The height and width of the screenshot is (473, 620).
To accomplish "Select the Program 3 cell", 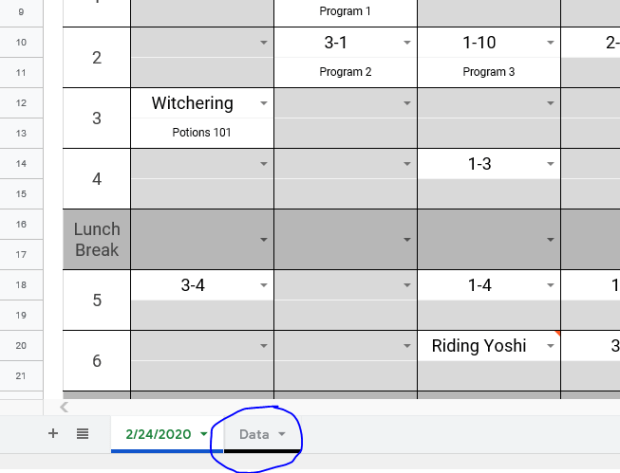I will pos(488,72).
